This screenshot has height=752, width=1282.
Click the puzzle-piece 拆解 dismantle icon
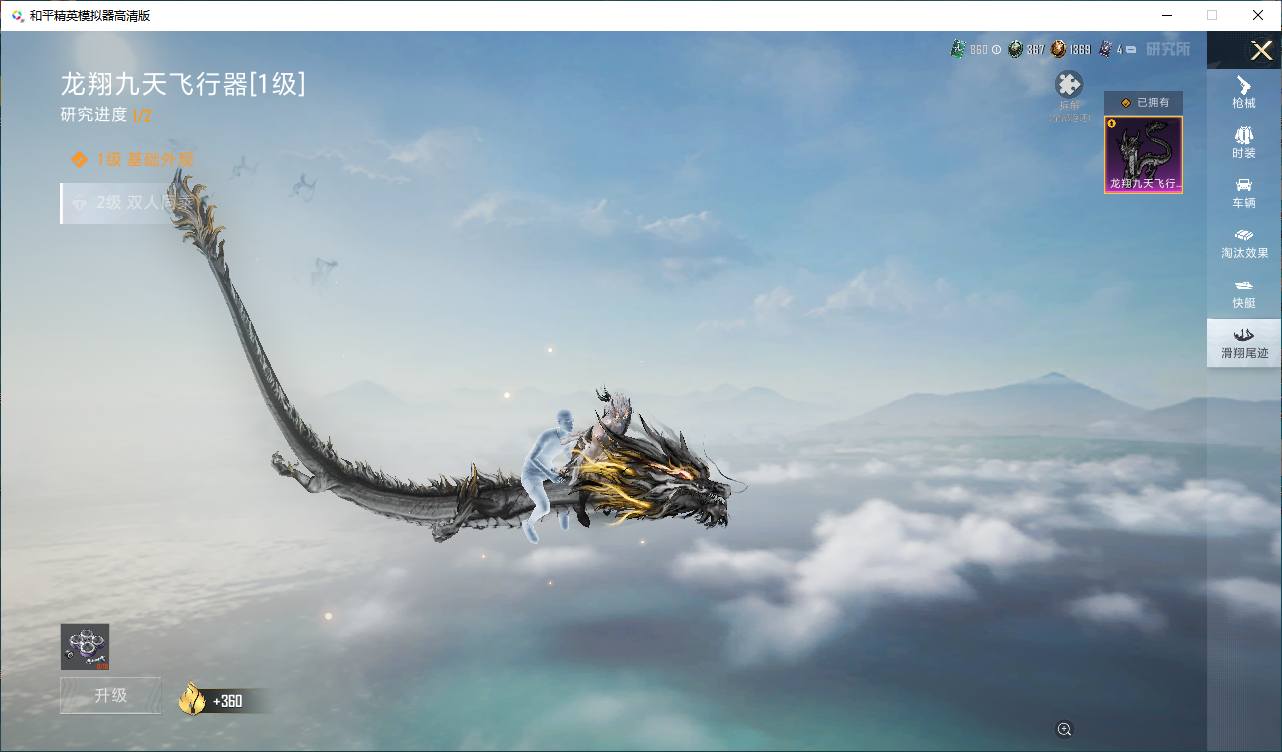coord(1069,84)
